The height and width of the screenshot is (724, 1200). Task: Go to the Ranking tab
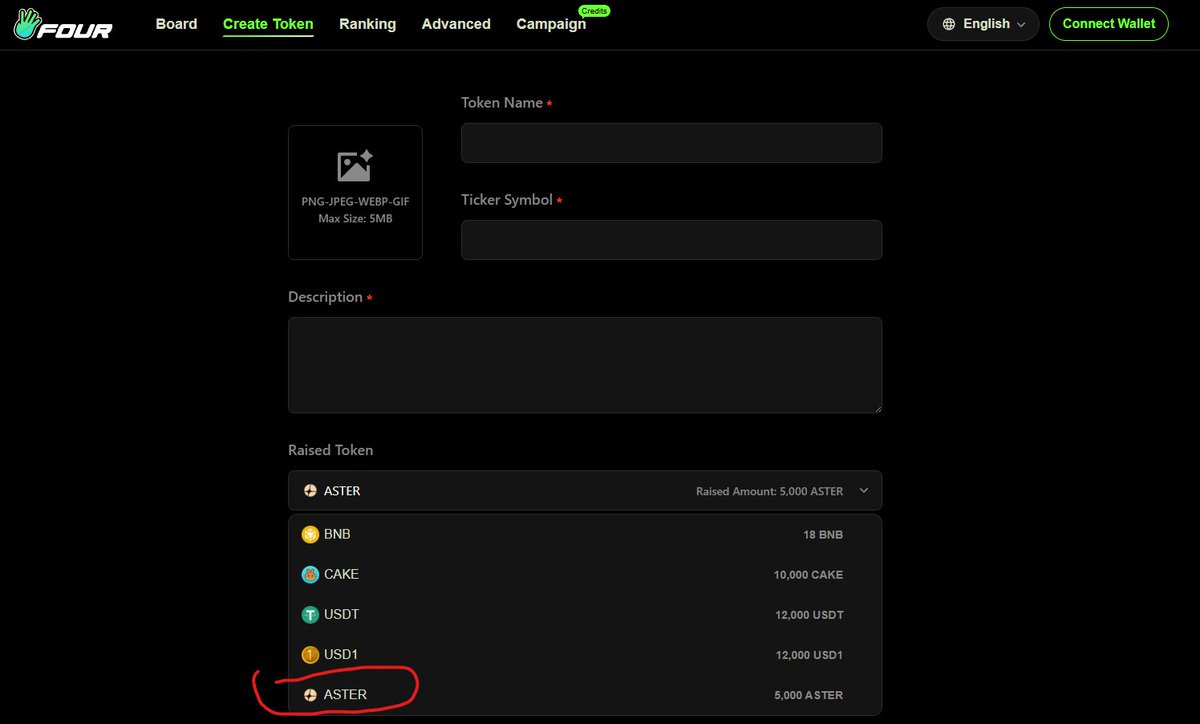pyautogui.click(x=367, y=24)
